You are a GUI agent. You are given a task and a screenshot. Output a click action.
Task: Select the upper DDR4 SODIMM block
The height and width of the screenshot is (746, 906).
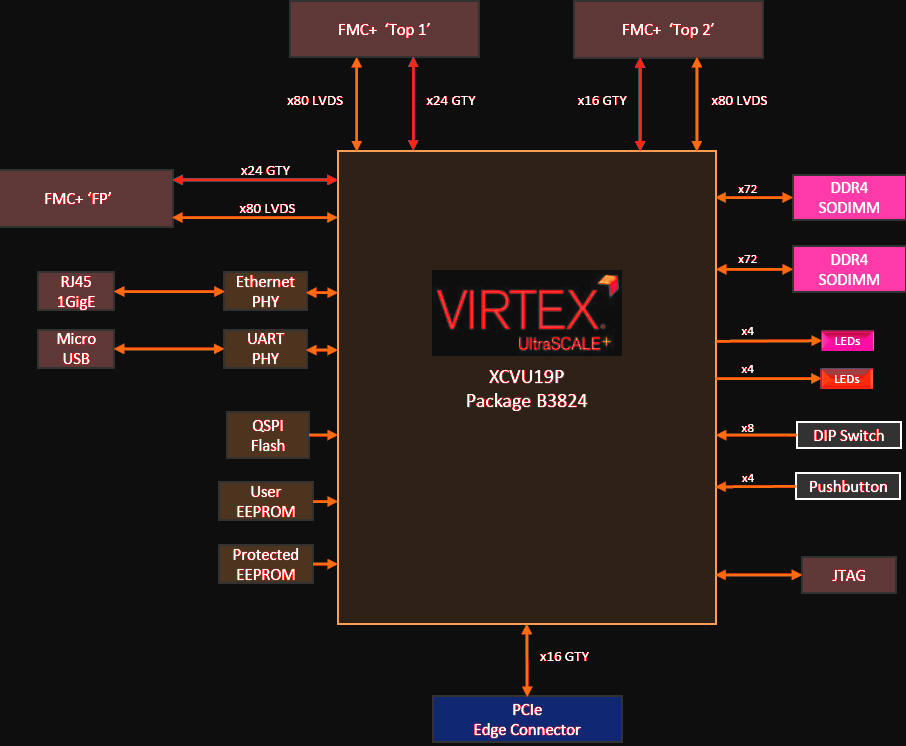click(849, 198)
